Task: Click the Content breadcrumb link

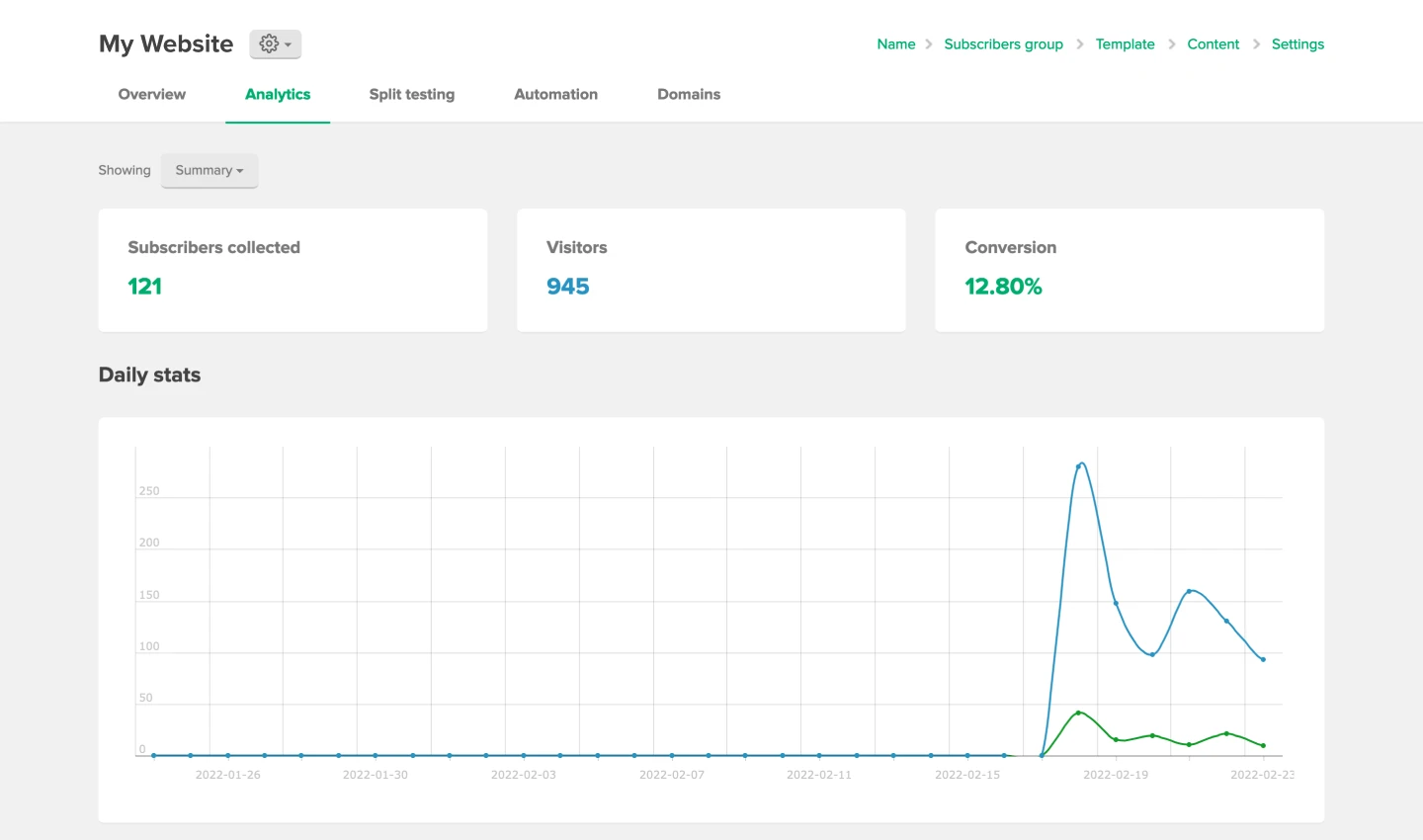Action: 1213,44
